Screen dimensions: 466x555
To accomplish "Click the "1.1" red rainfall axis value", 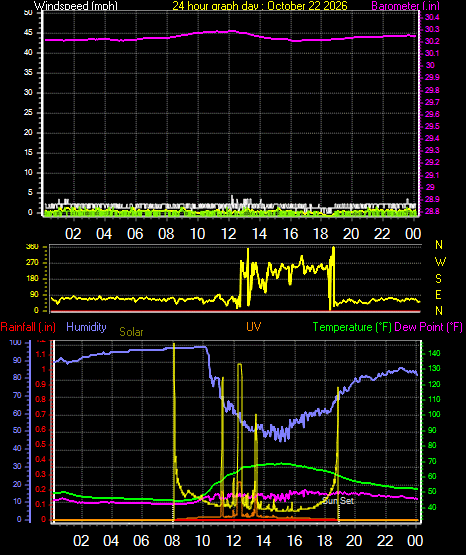I will (41, 355).
